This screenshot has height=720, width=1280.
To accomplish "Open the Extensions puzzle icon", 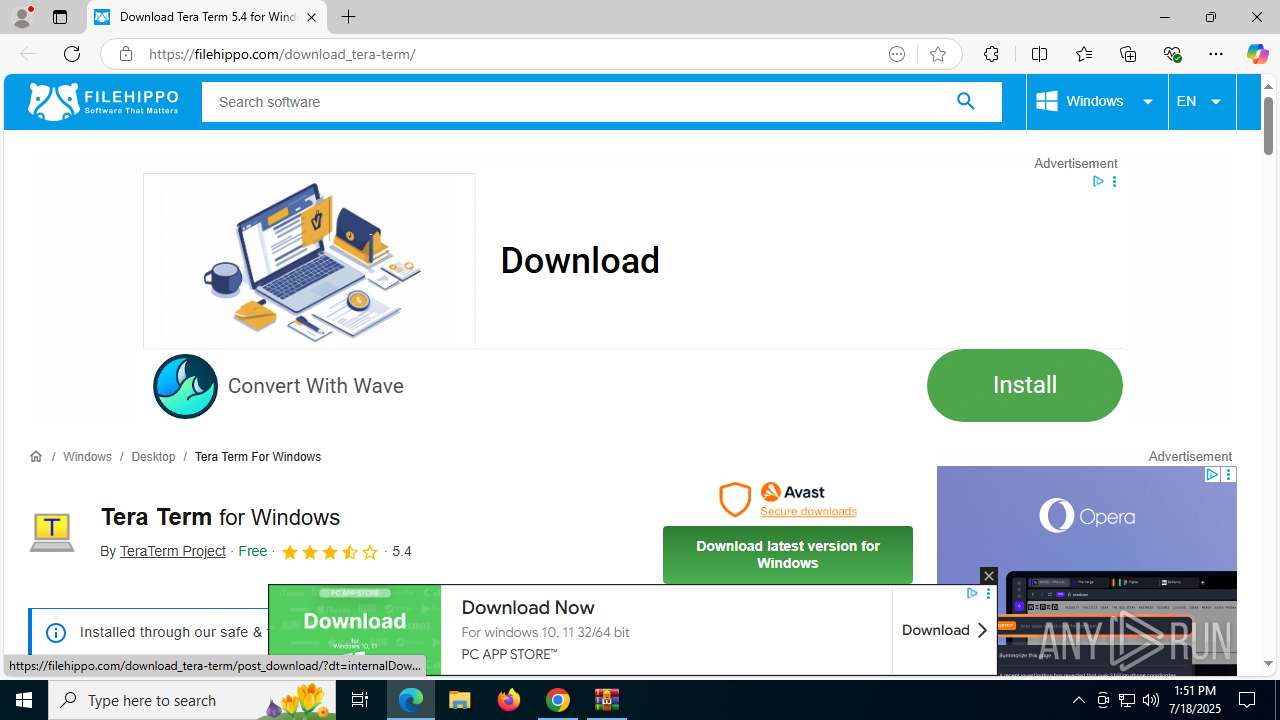I will [x=991, y=54].
